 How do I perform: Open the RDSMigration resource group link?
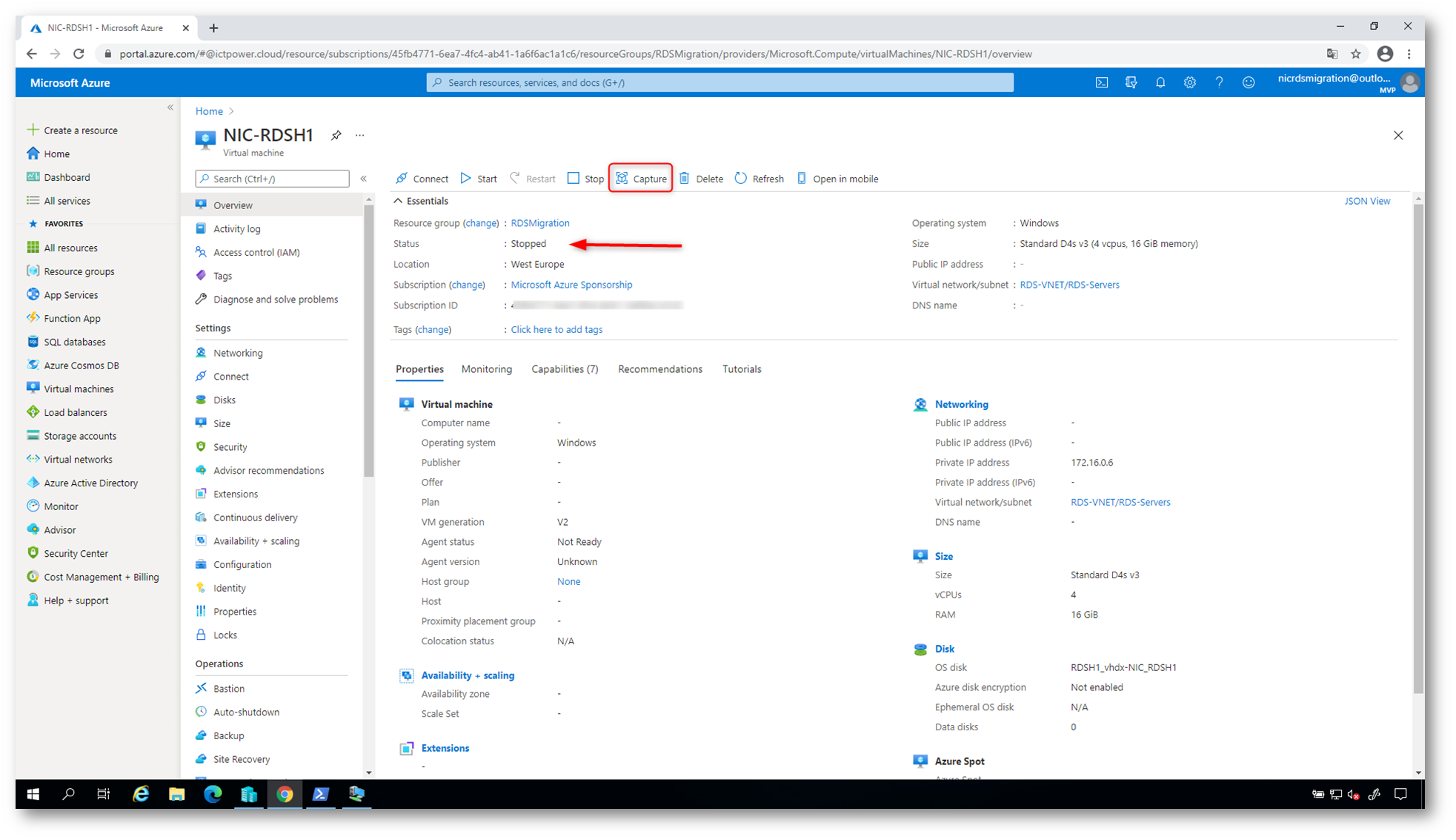click(x=540, y=223)
